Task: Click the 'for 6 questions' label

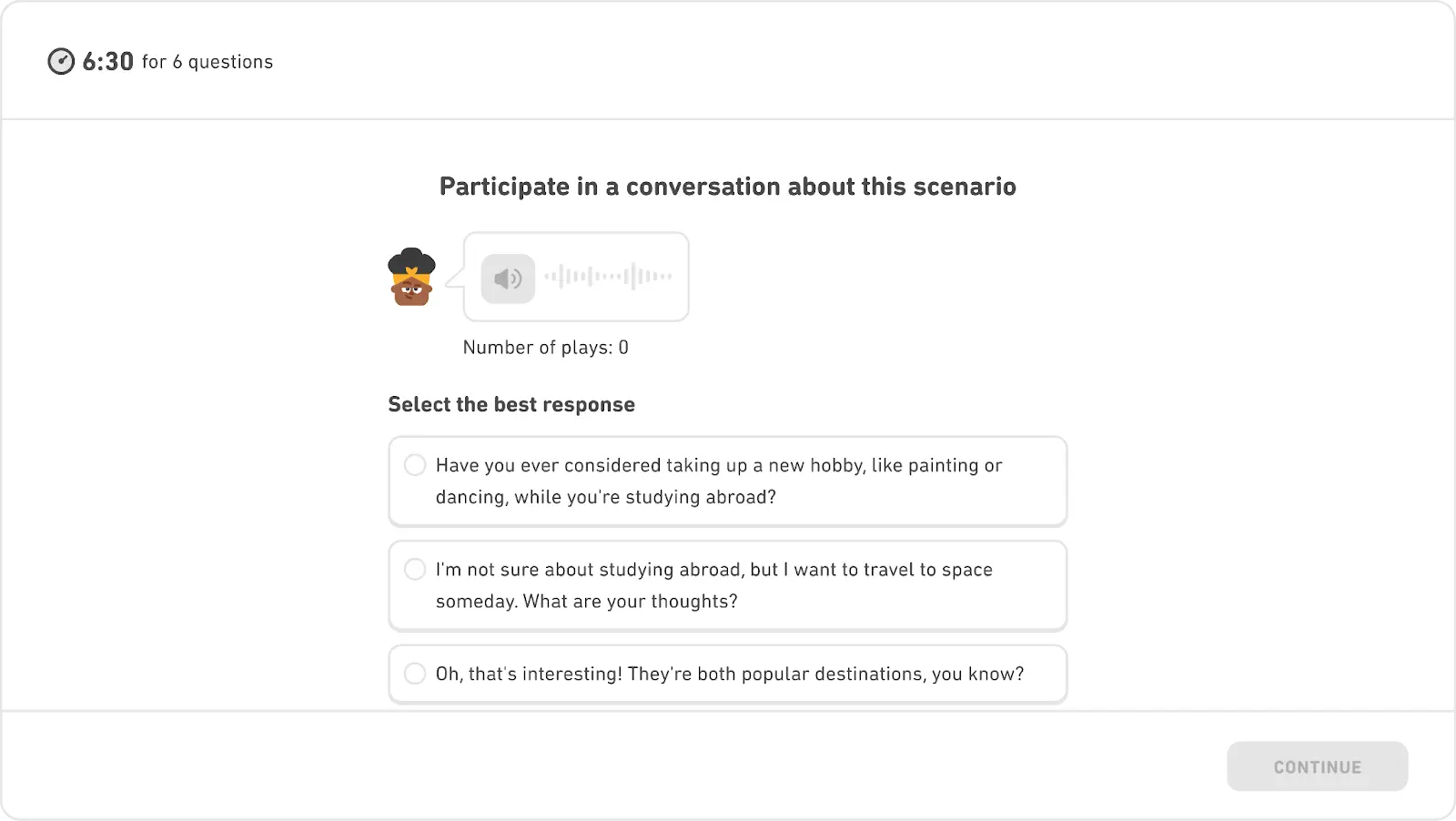Action: [x=207, y=62]
